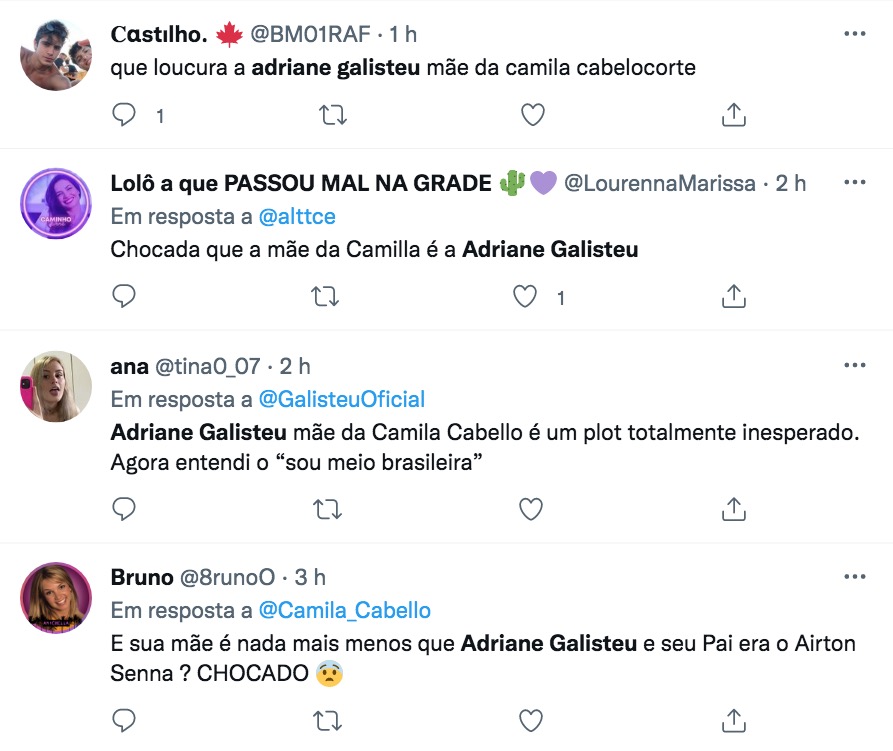Reply to Castilho's tweet
This screenshot has height=751, width=893.
(124, 115)
